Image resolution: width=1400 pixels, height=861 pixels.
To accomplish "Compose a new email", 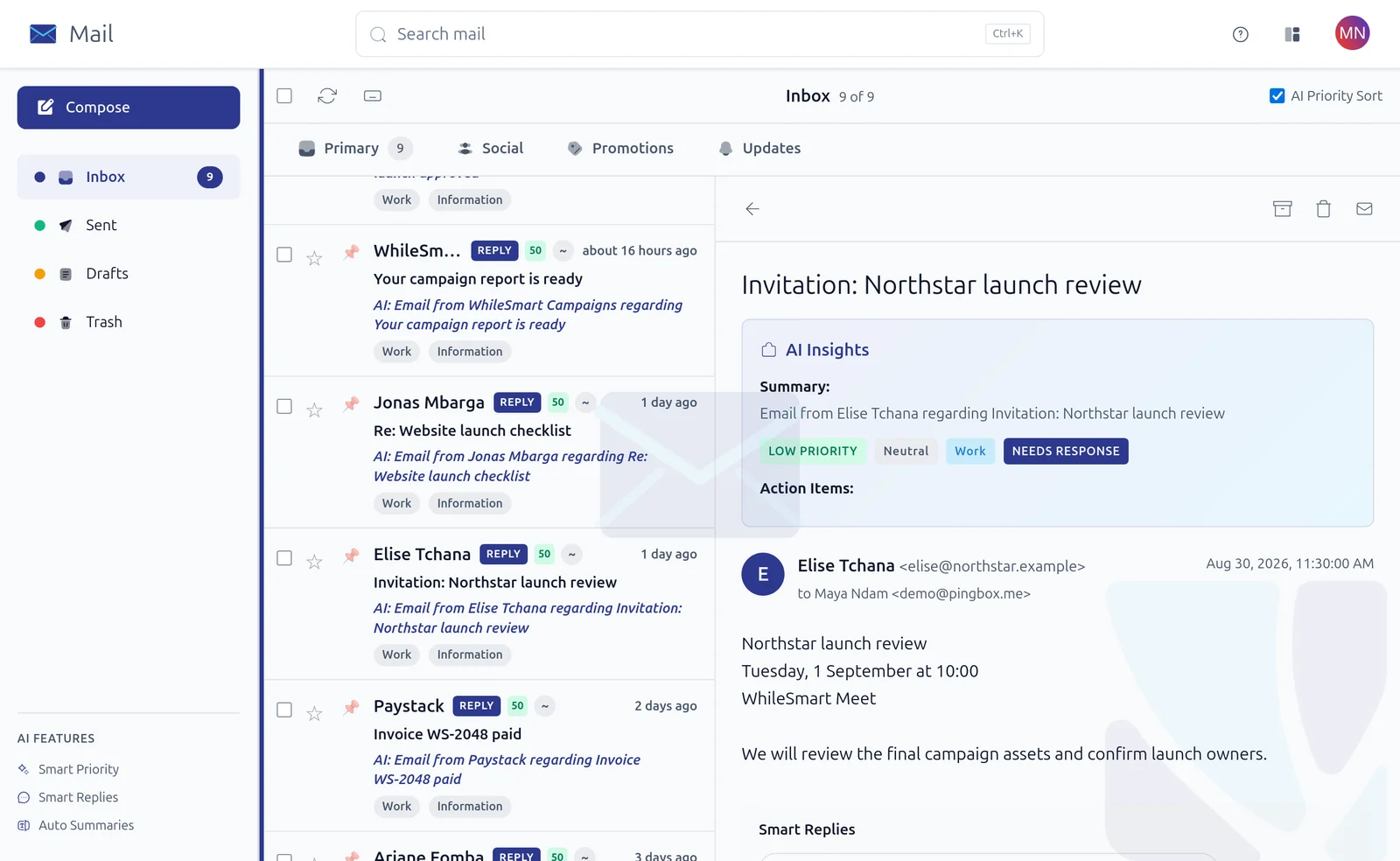I will point(129,108).
